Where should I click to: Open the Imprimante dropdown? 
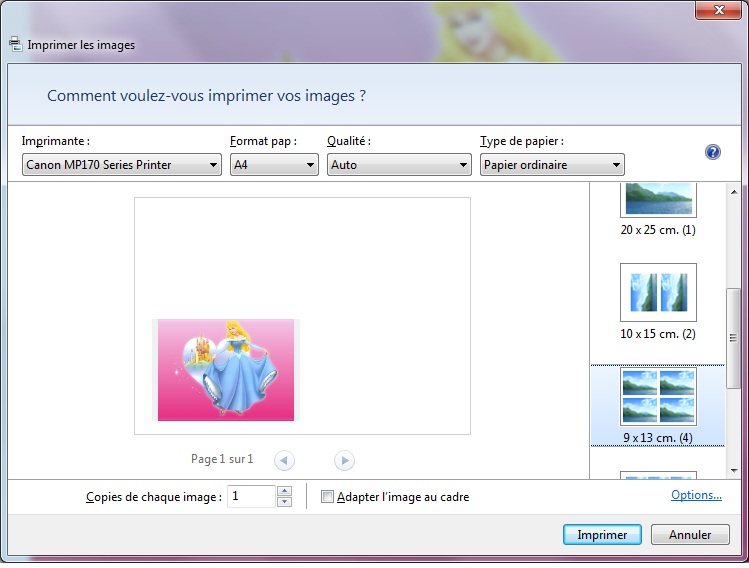coord(122,165)
